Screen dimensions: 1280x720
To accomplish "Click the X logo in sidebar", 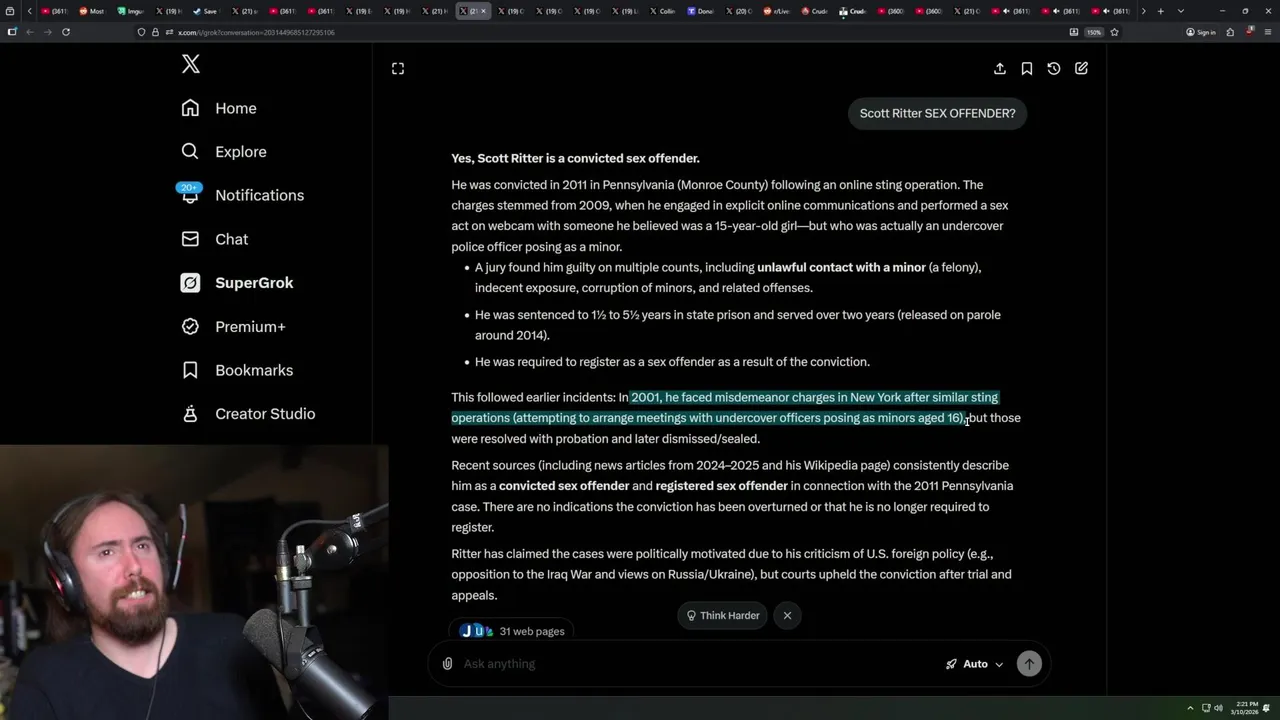I will coord(191,65).
